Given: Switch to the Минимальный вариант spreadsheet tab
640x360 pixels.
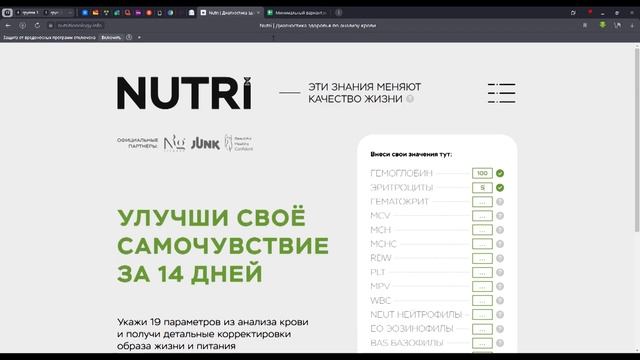Looking at the screenshot, I should pos(298,13).
